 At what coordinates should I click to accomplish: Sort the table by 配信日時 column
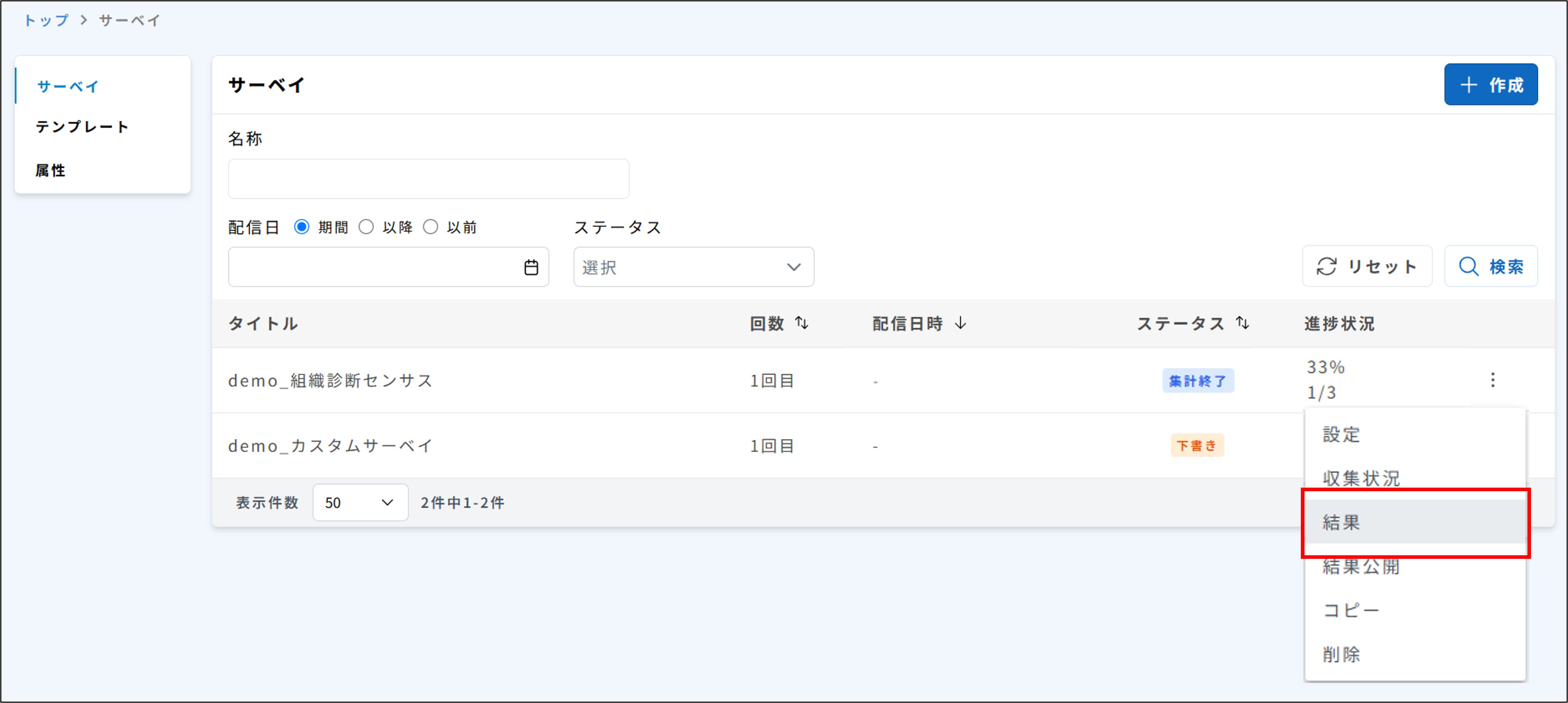point(960,324)
